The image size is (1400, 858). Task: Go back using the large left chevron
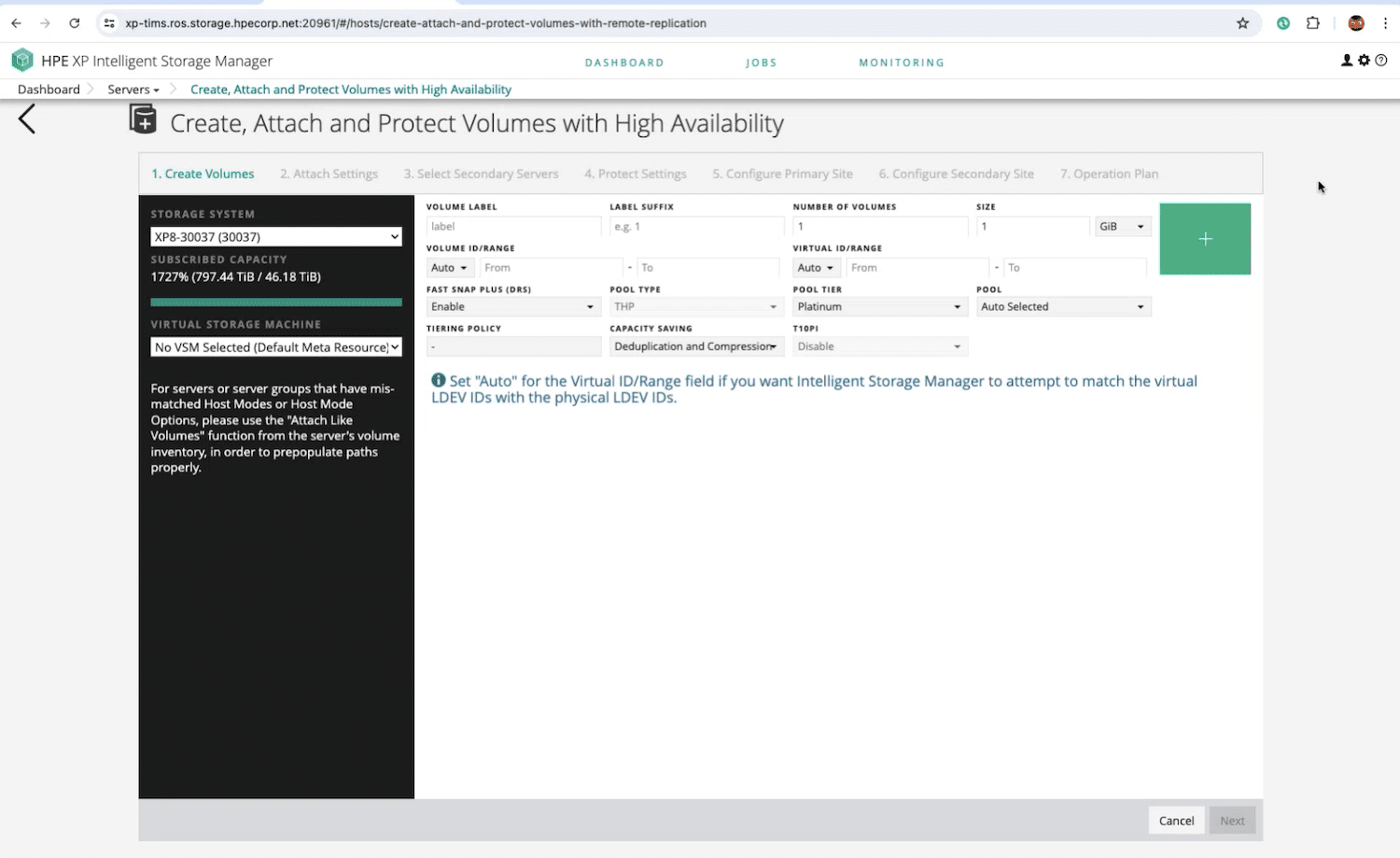click(27, 119)
